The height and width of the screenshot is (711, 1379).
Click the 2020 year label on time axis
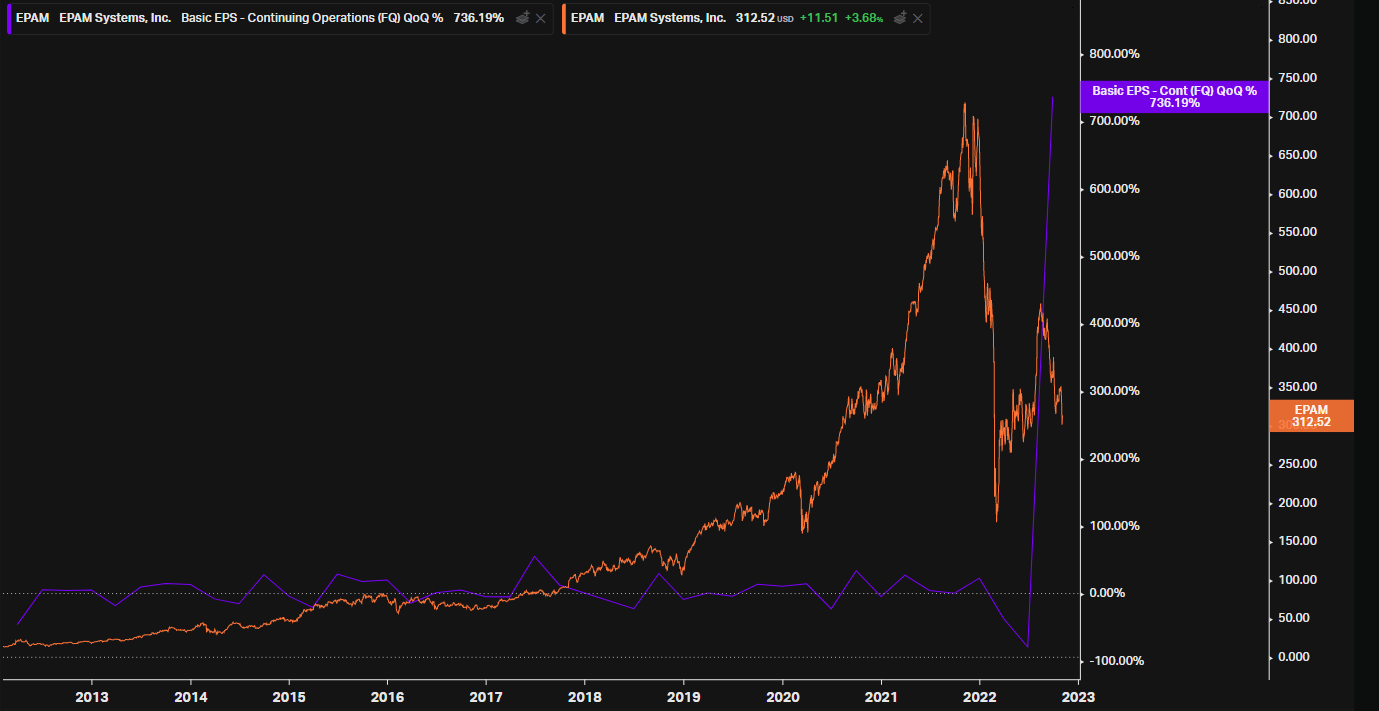click(782, 696)
